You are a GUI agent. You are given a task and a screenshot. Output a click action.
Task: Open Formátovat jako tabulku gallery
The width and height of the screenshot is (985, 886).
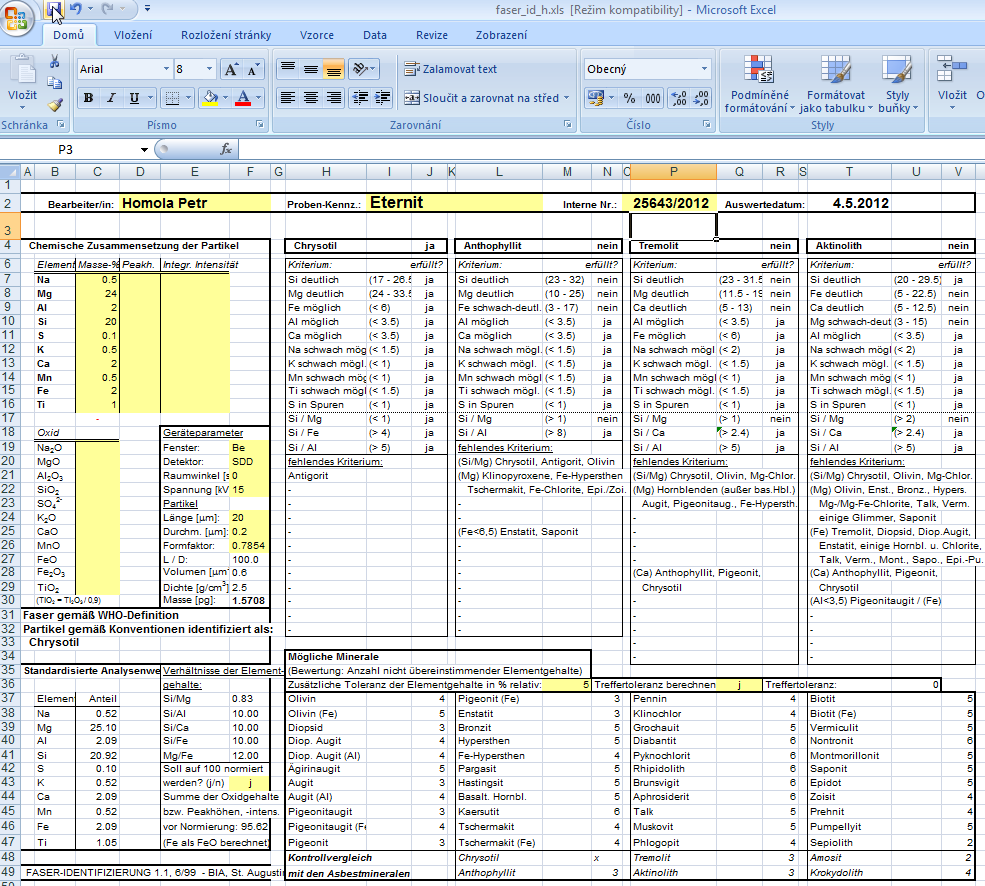coord(835,84)
